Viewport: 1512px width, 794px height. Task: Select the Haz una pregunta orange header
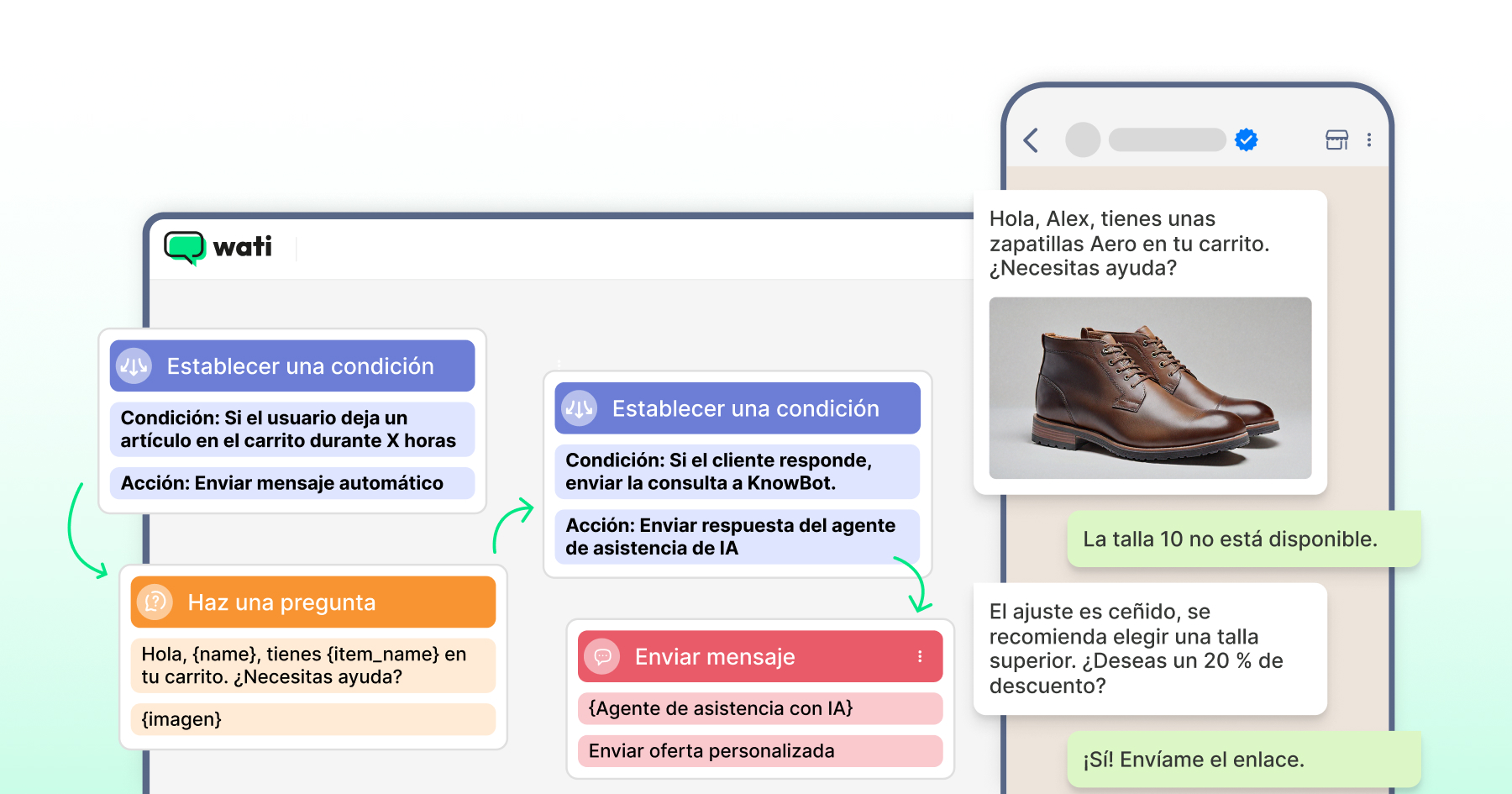pyautogui.click(x=313, y=602)
